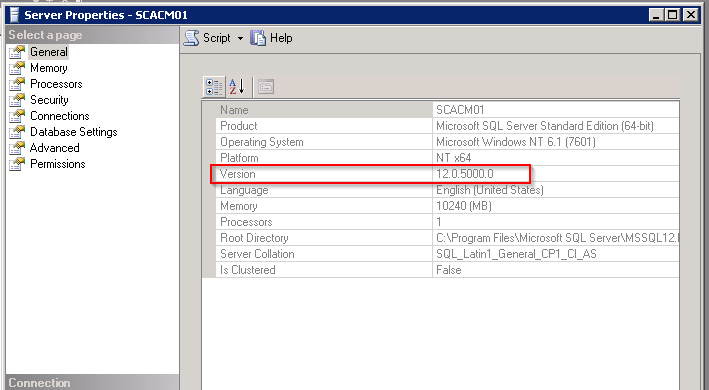
Task: Open the Permissions page
Action: [57, 164]
